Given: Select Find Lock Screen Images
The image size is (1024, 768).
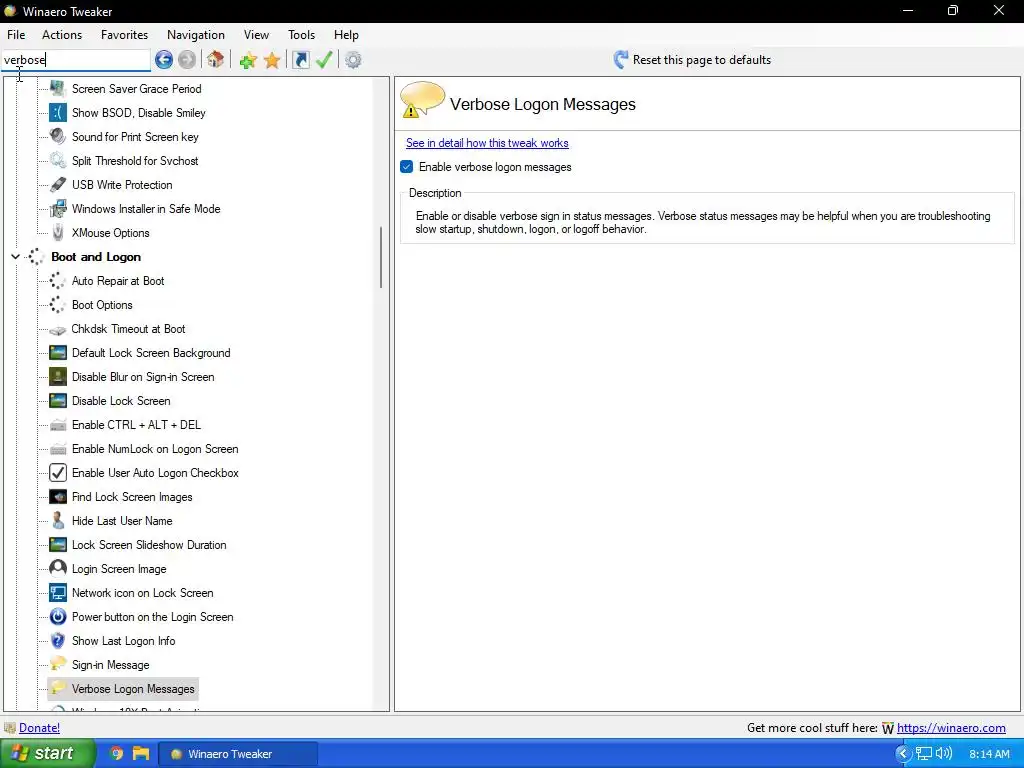Looking at the screenshot, I should tap(132, 497).
